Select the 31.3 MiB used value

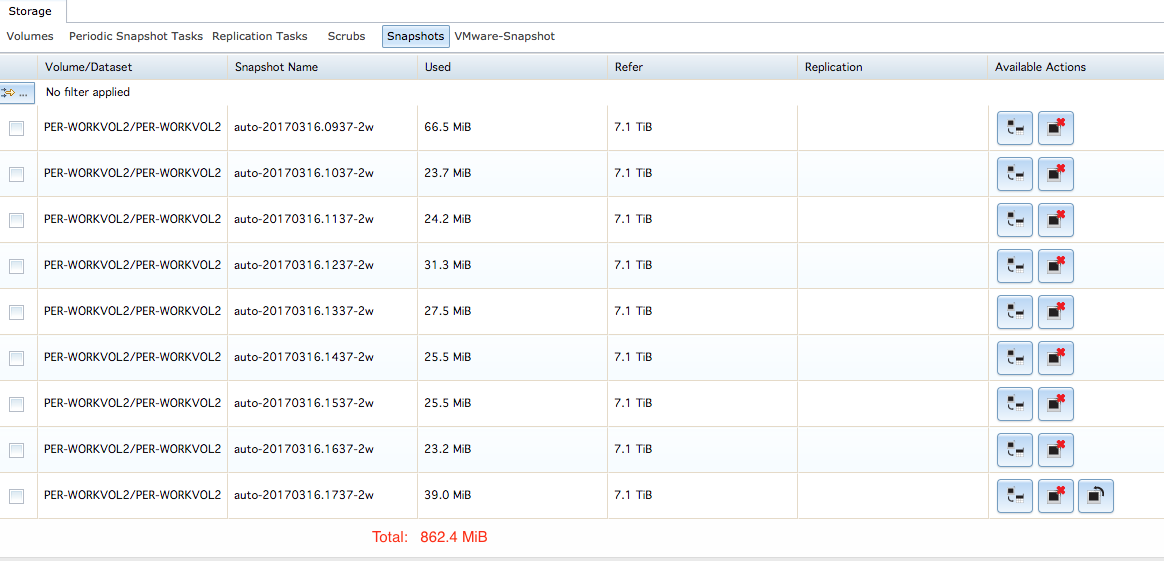[448, 266]
